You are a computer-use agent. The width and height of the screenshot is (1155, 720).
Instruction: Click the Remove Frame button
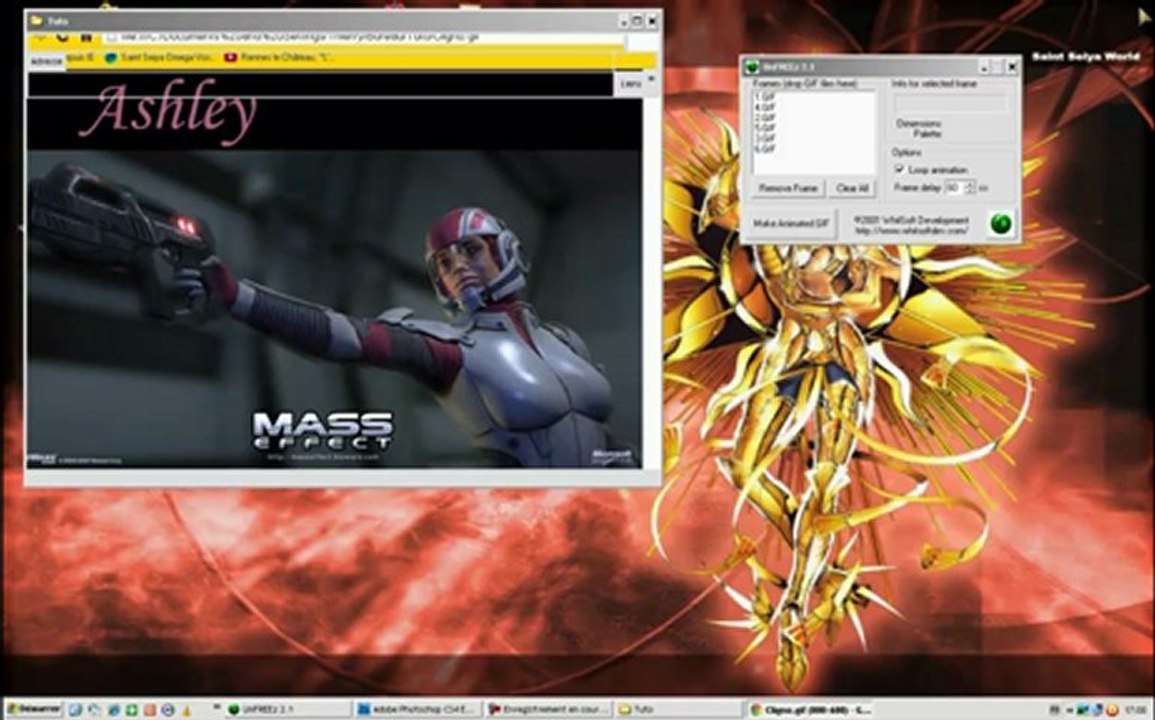pyautogui.click(x=787, y=189)
